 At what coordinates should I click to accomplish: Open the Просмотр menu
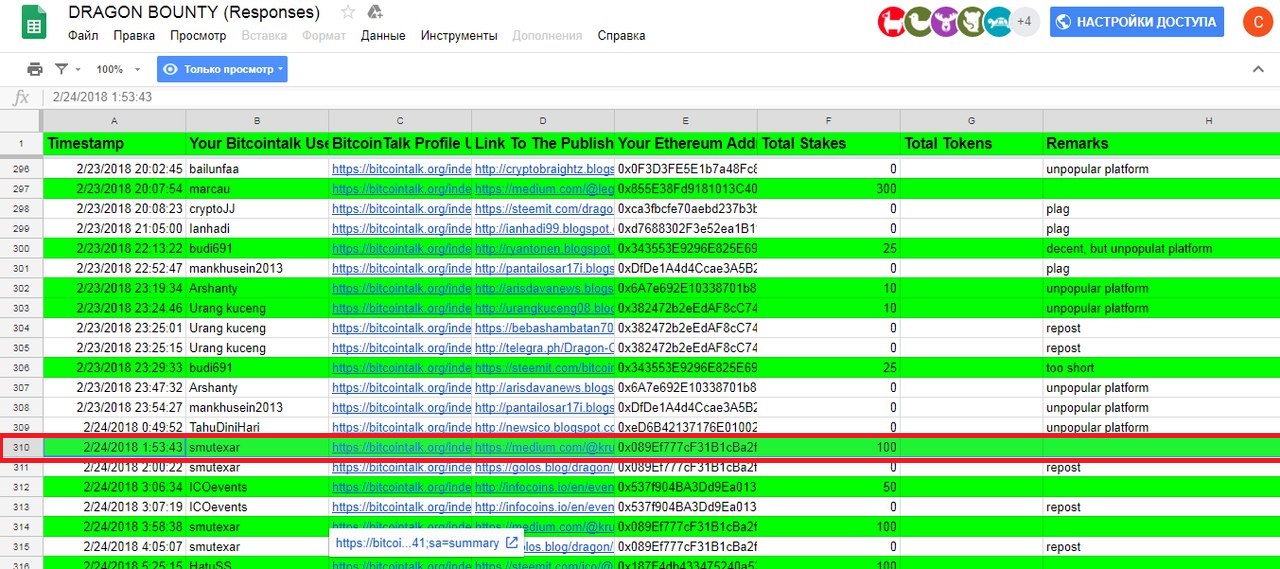click(198, 35)
